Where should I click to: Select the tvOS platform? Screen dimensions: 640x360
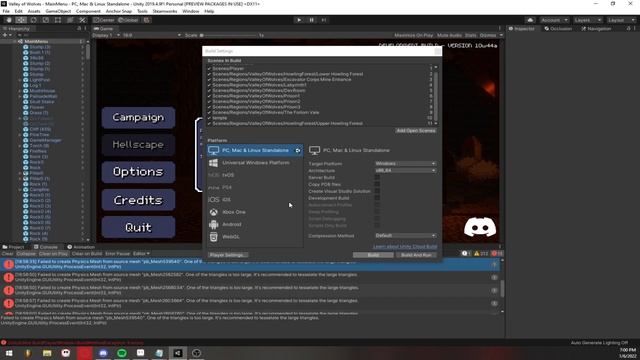pos(255,175)
